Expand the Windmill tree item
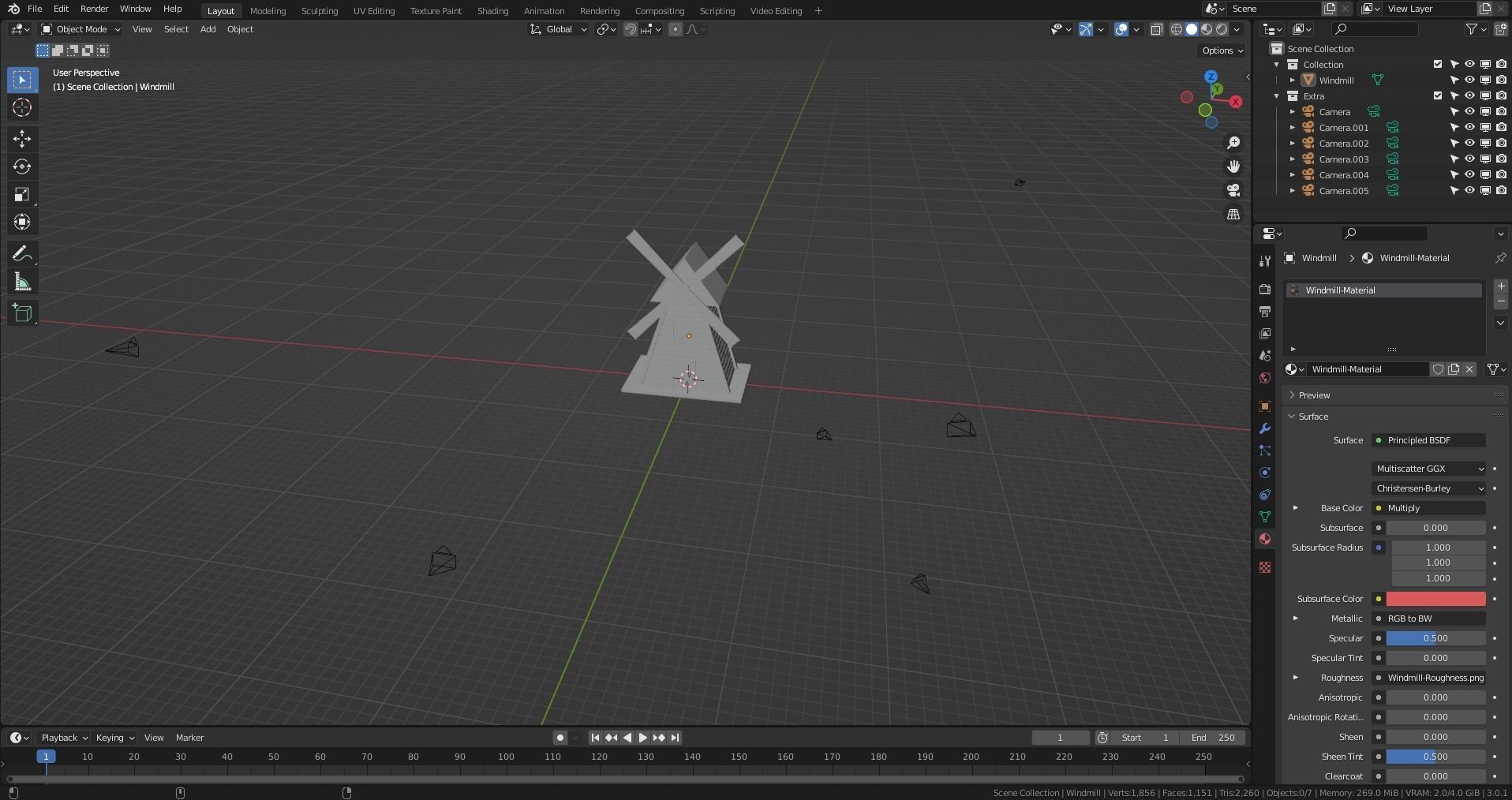The width and height of the screenshot is (1512, 800). pyautogui.click(x=1293, y=80)
